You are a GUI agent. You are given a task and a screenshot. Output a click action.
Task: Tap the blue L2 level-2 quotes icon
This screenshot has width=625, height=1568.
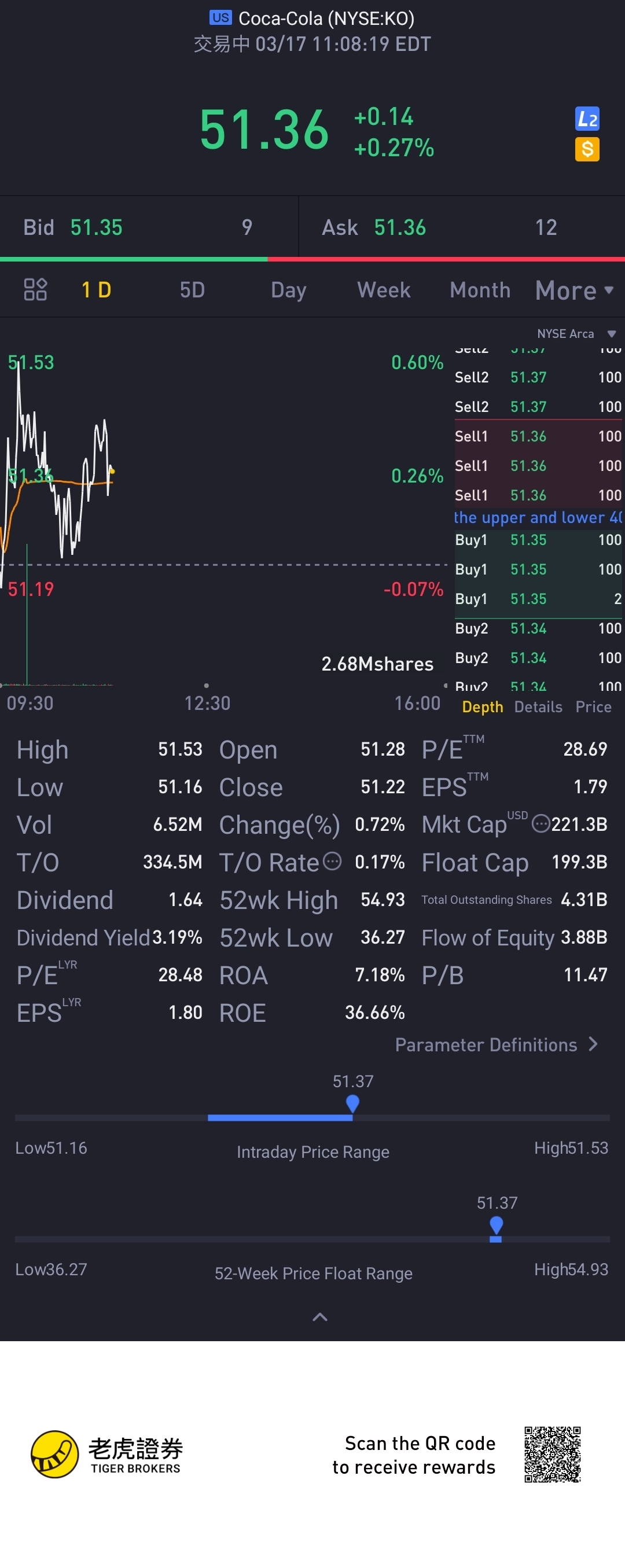pos(587,119)
